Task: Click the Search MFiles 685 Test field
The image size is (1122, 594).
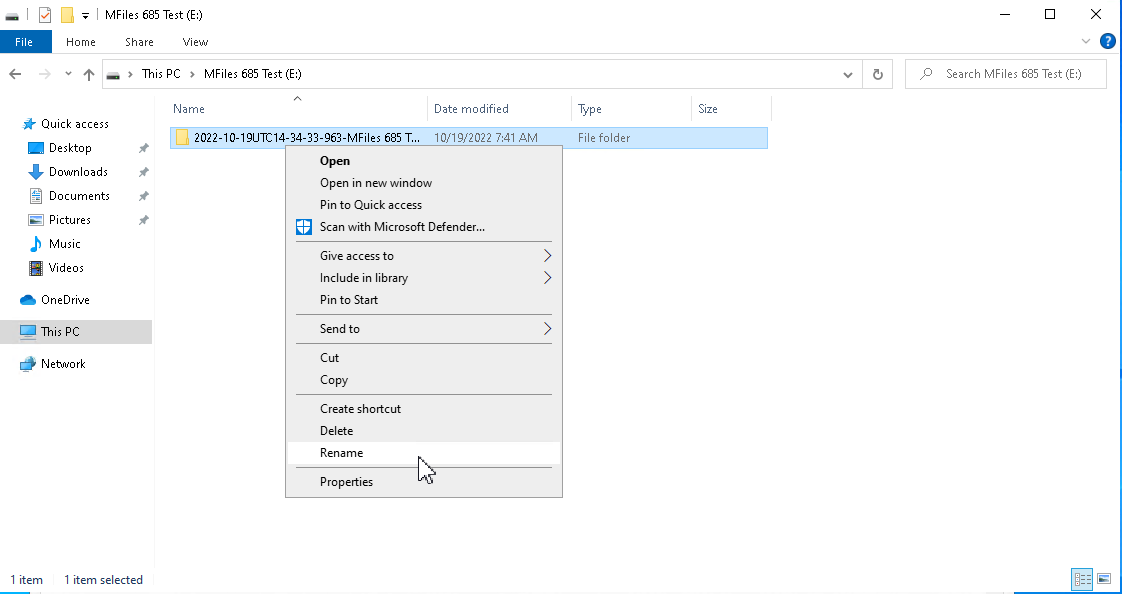Action: pos(1005,74)
